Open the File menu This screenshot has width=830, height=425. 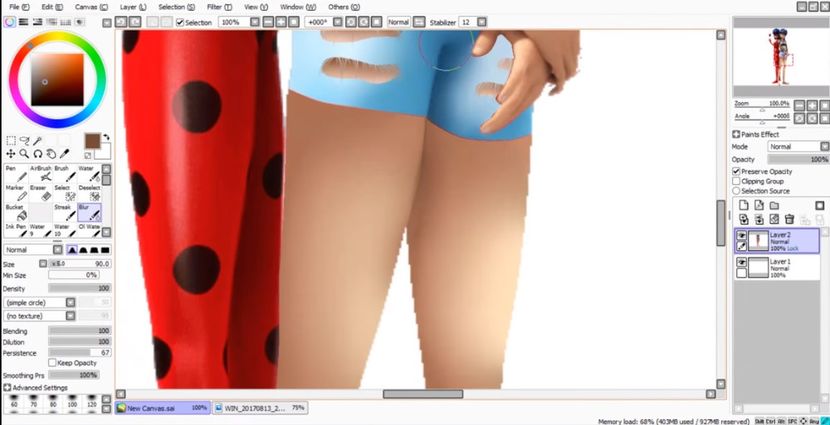click(x=19, y=7)
